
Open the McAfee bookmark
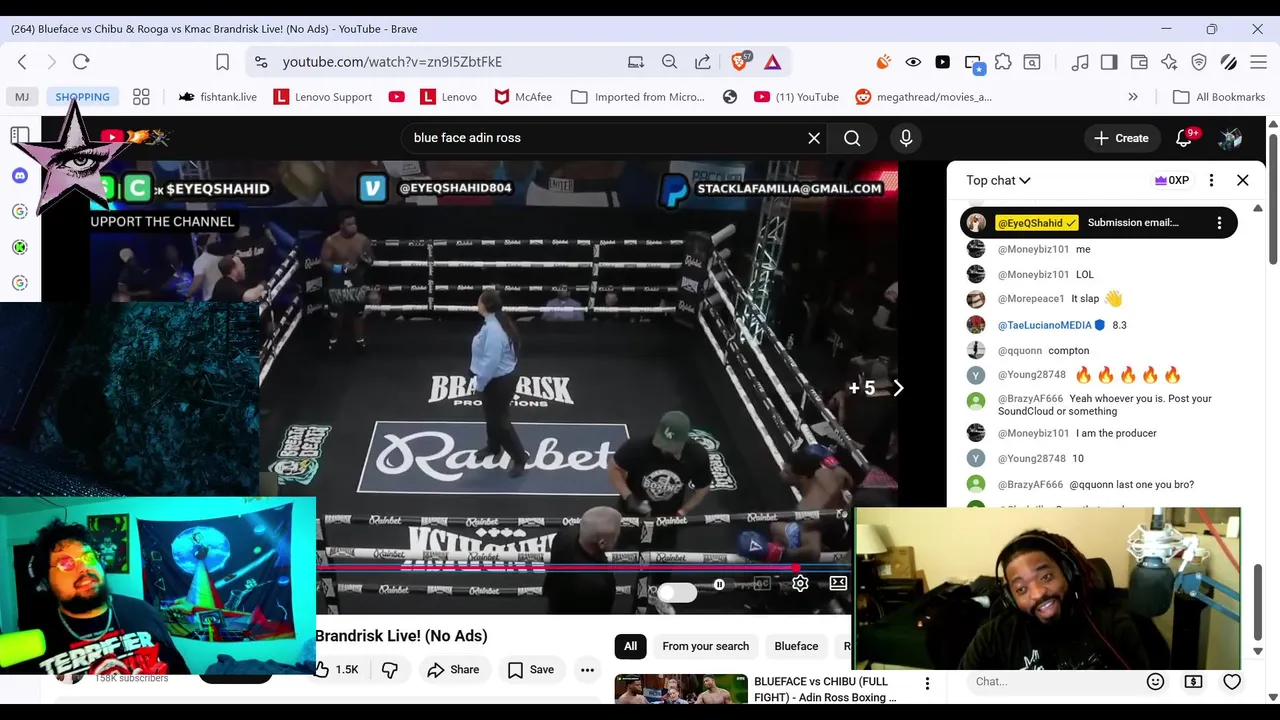pos(523,97)
